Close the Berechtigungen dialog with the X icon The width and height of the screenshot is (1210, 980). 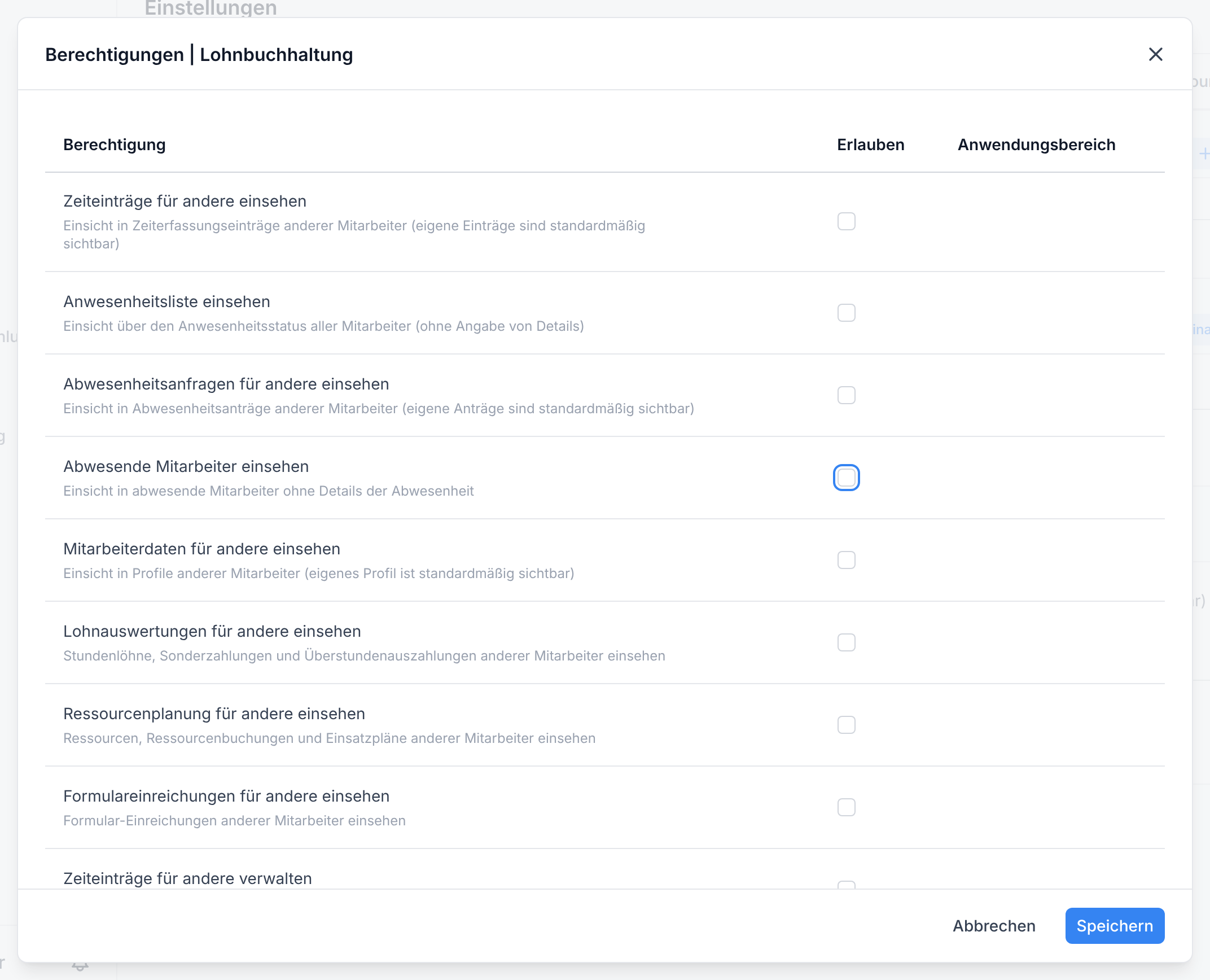(1155, 54)
